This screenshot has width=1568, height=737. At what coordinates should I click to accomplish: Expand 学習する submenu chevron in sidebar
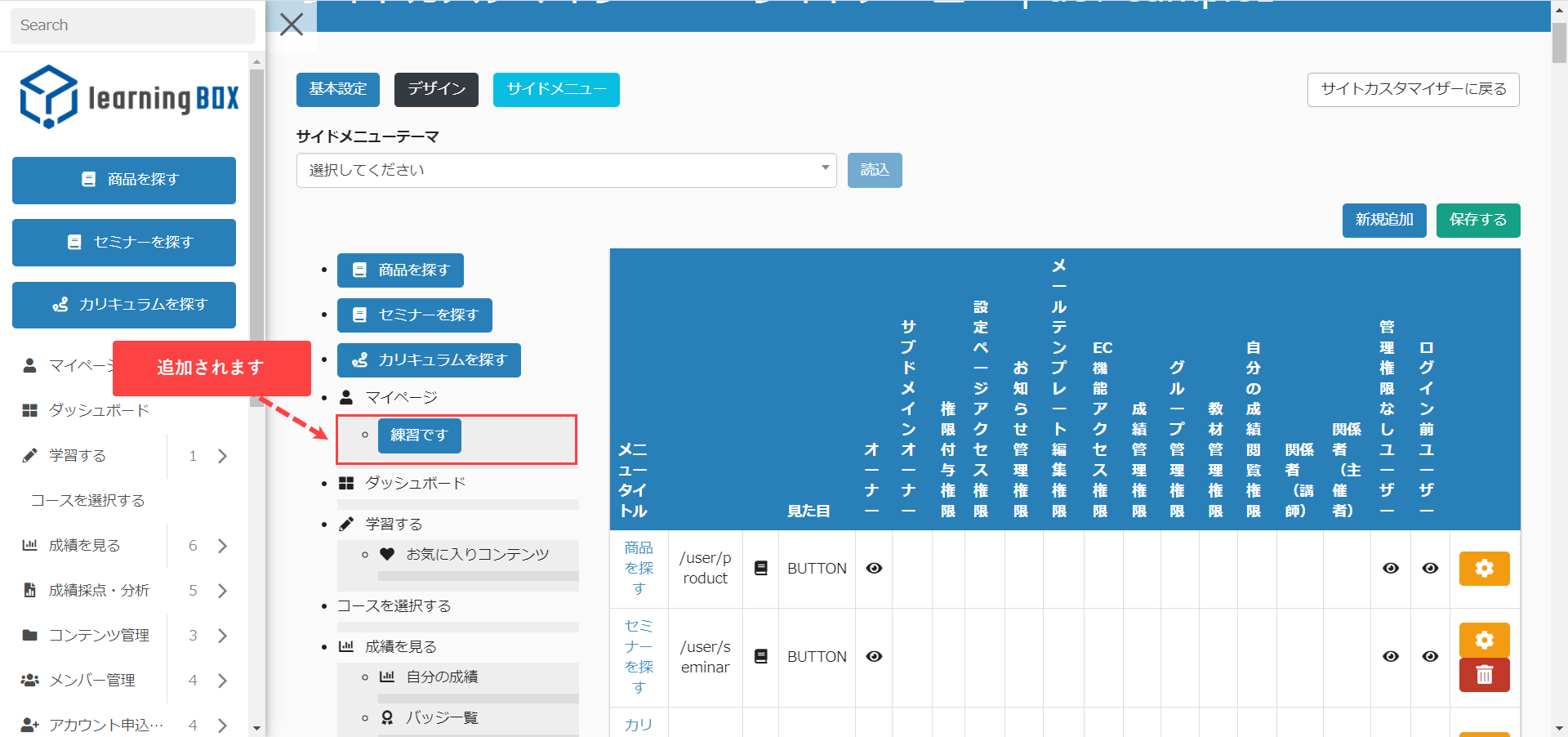coord(222,456)
